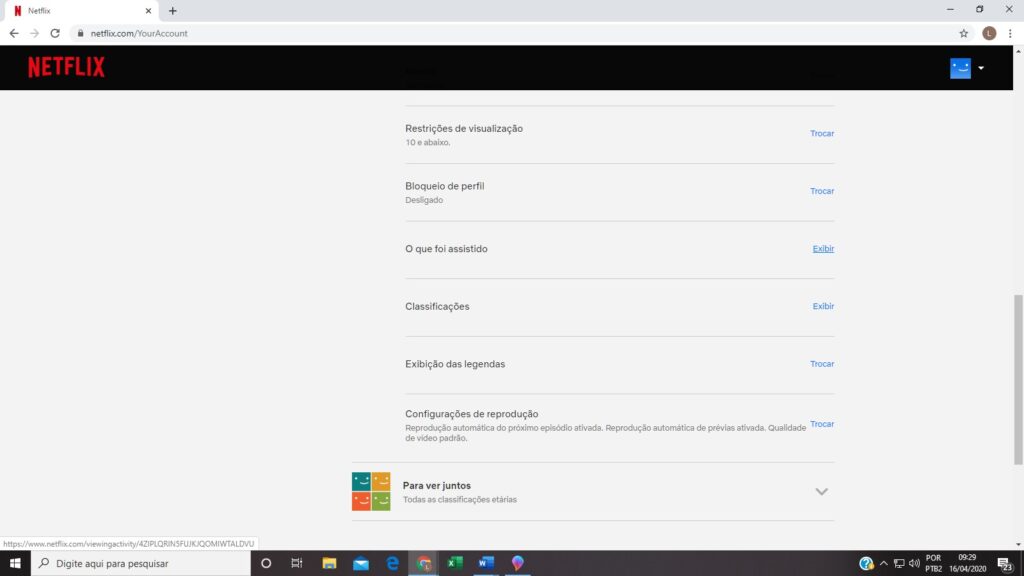Reload the Netflix page
The width and height of the screenshot is (1024, 576).
tap(55, 33)
